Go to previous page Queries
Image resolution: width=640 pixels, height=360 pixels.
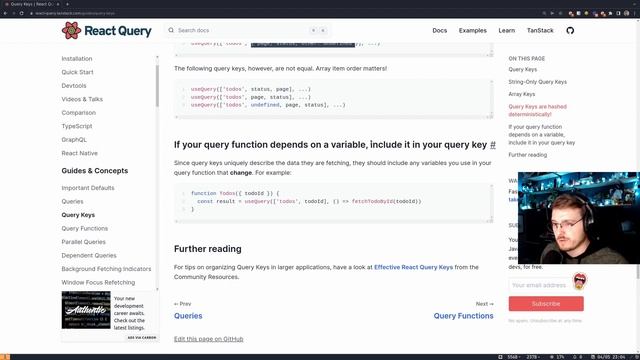tap(188, 316)
